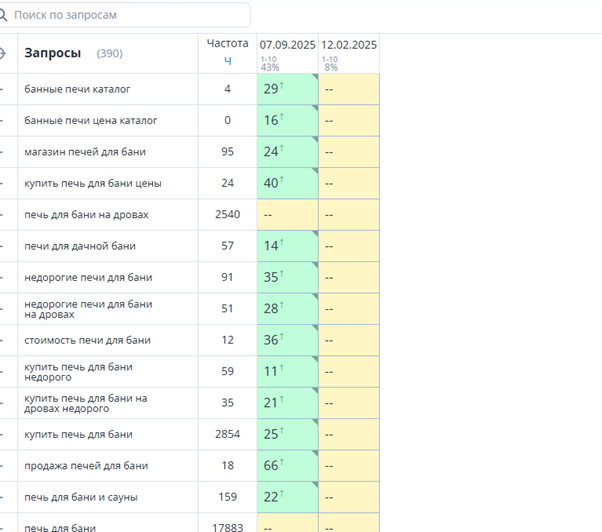Select query 'печь для бани и сауны'

click(x=81, y=497)
